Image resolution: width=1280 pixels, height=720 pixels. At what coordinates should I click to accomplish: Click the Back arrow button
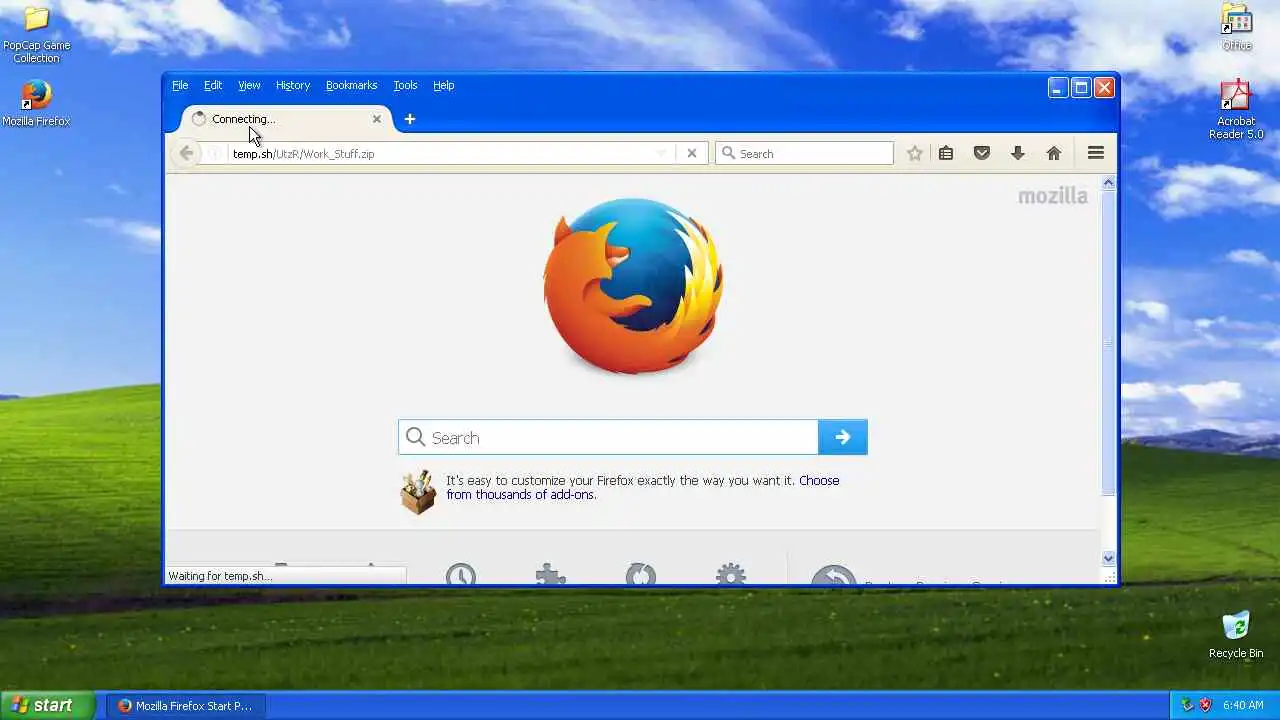186,153
